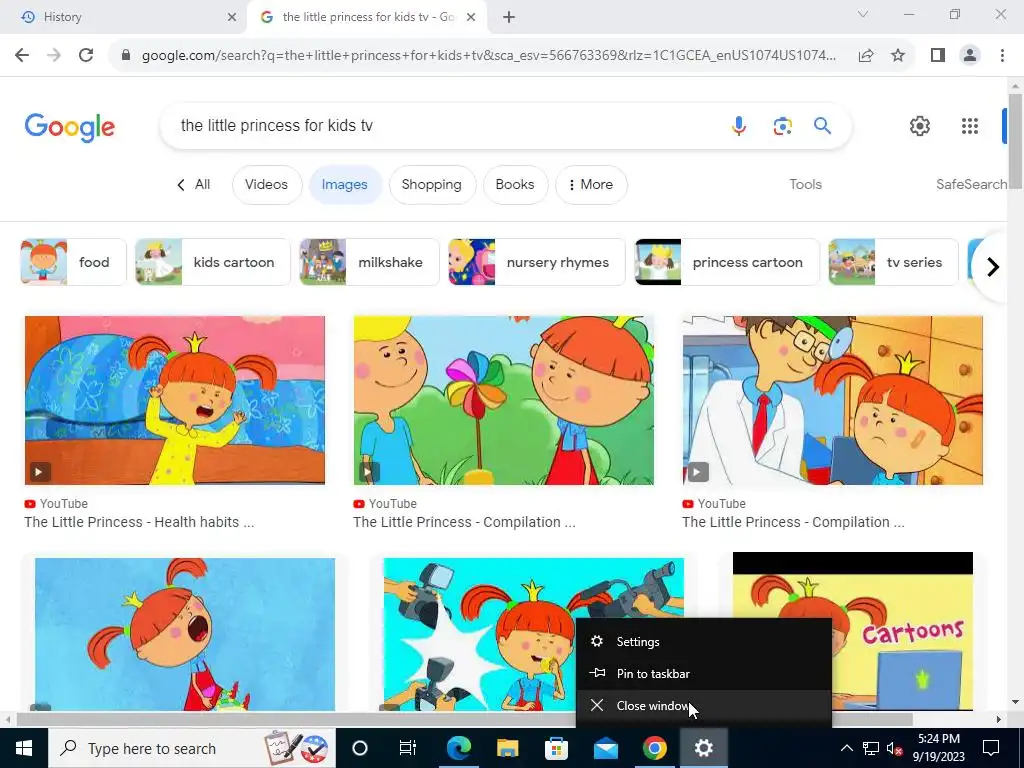Go to Google homepage via logo
1024x768 pixels.
pos(70,127)
